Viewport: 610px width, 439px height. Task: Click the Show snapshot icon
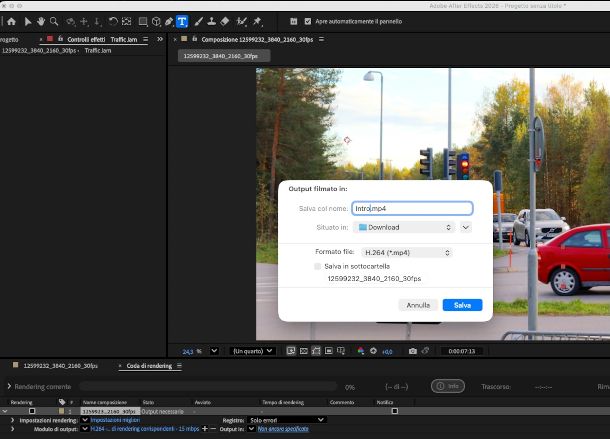(x=426, y=351)
